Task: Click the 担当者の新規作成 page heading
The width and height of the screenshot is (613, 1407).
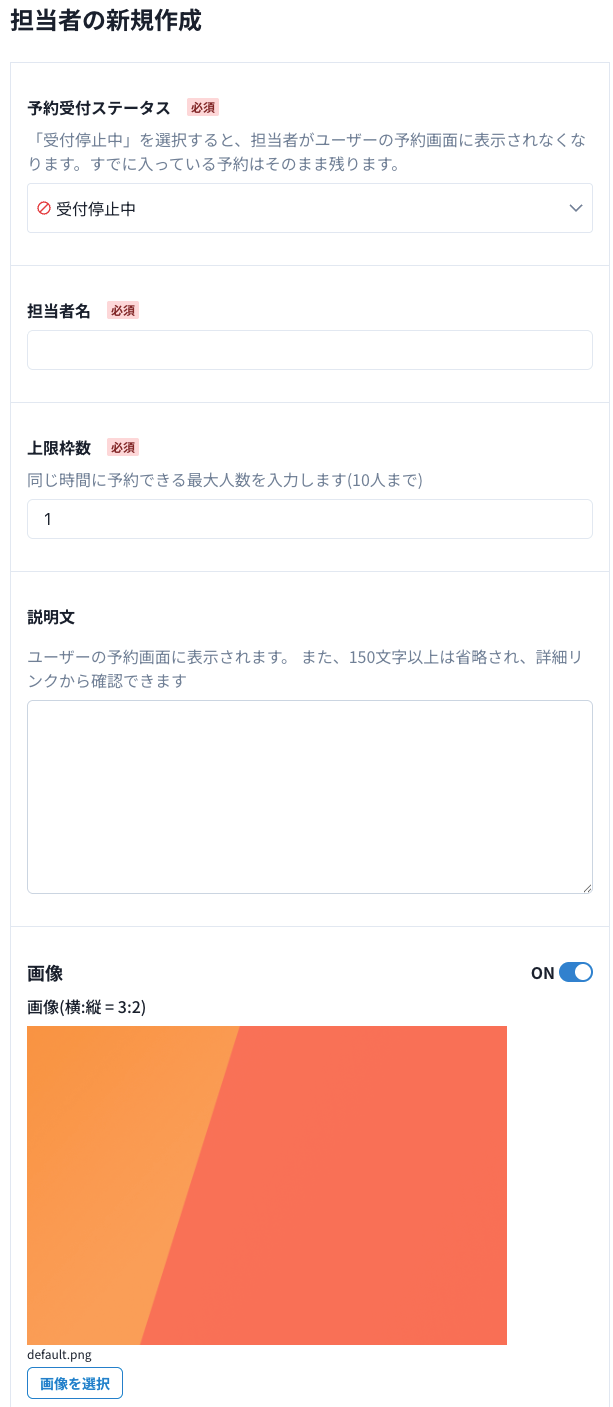Action: [106, 22]
